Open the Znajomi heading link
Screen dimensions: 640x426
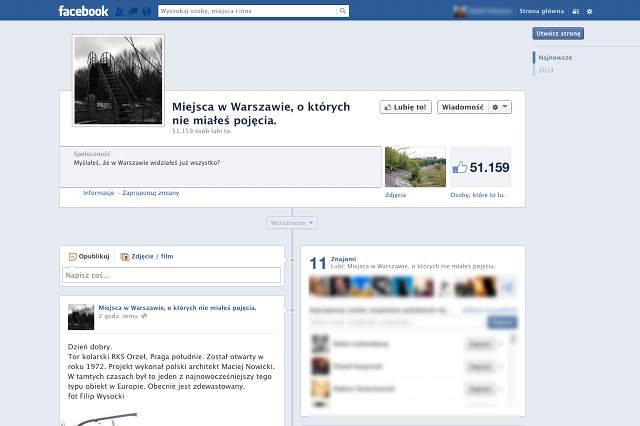(x=343, y=259)
